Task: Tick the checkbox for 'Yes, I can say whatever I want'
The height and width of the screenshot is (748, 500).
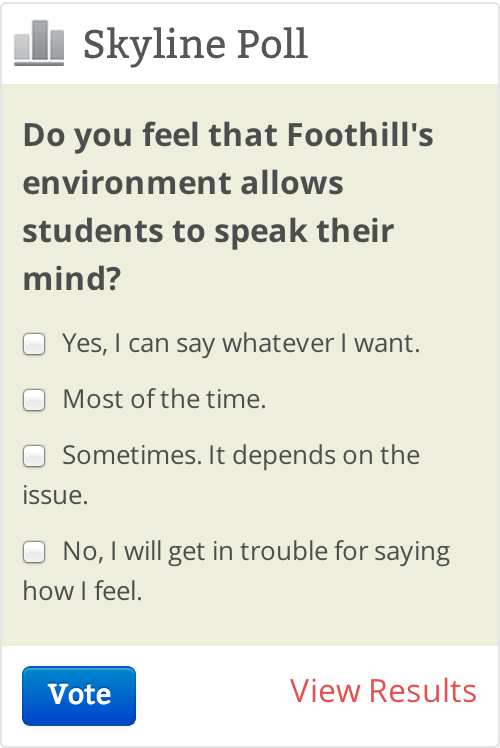Action: coord(34,344)
